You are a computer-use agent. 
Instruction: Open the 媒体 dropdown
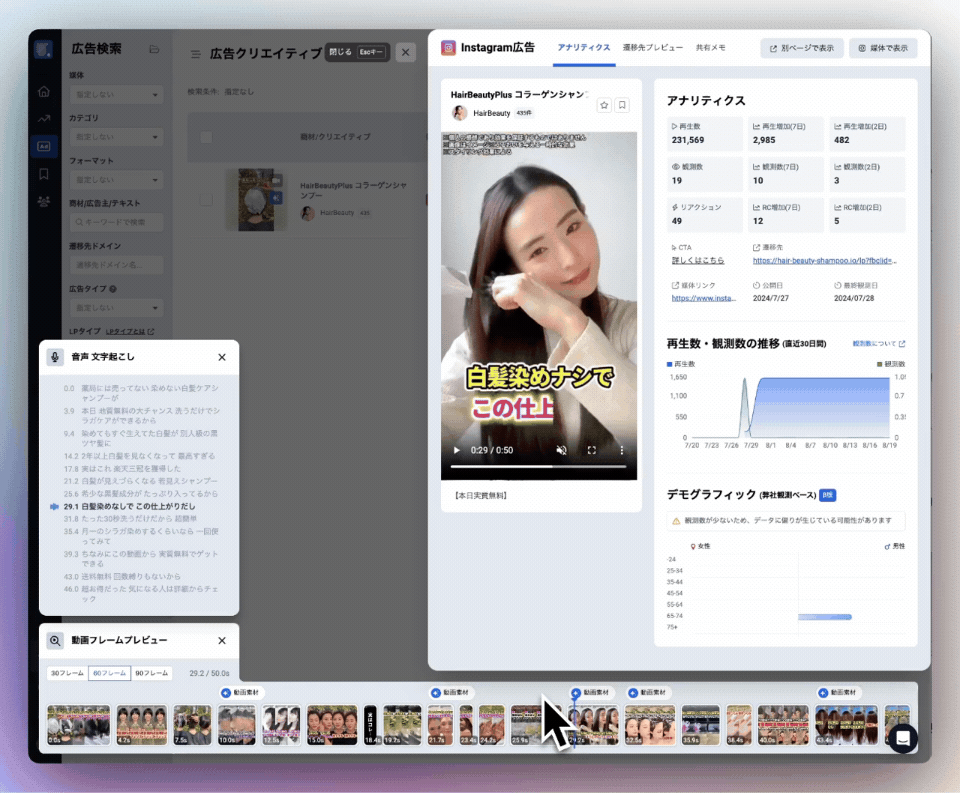point(116,94)
